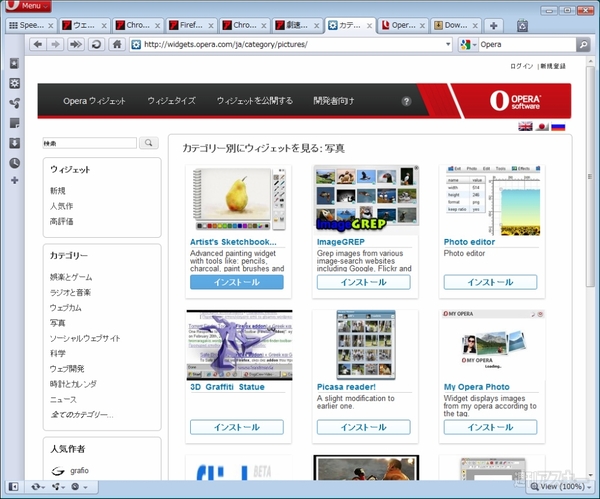The image size is (600, 499).
Task: Switch to the Dow... tab
Action: click(x=456, y=26)
